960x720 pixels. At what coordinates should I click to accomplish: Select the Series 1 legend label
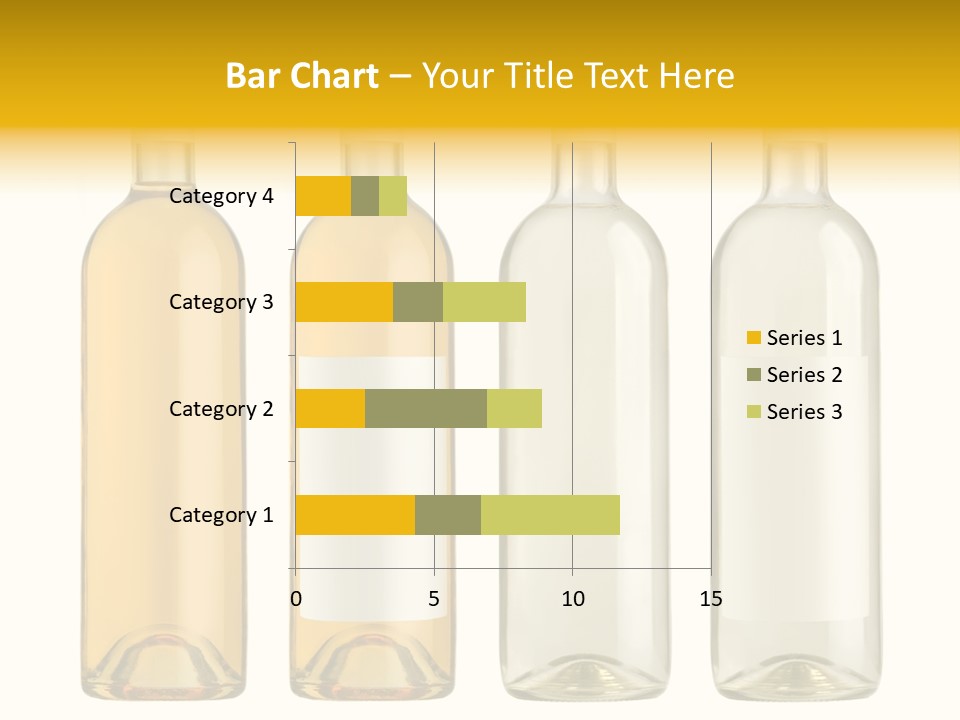(804, 338)
